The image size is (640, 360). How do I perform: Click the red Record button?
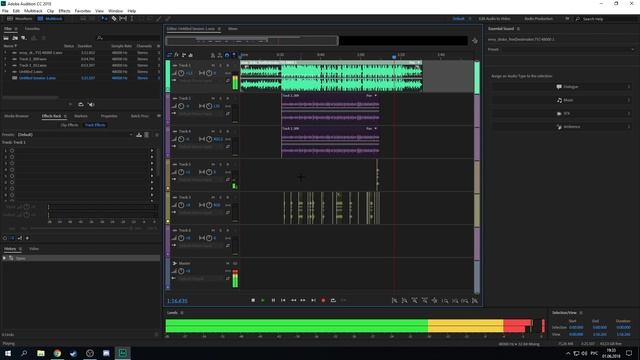tap(323, 300)
